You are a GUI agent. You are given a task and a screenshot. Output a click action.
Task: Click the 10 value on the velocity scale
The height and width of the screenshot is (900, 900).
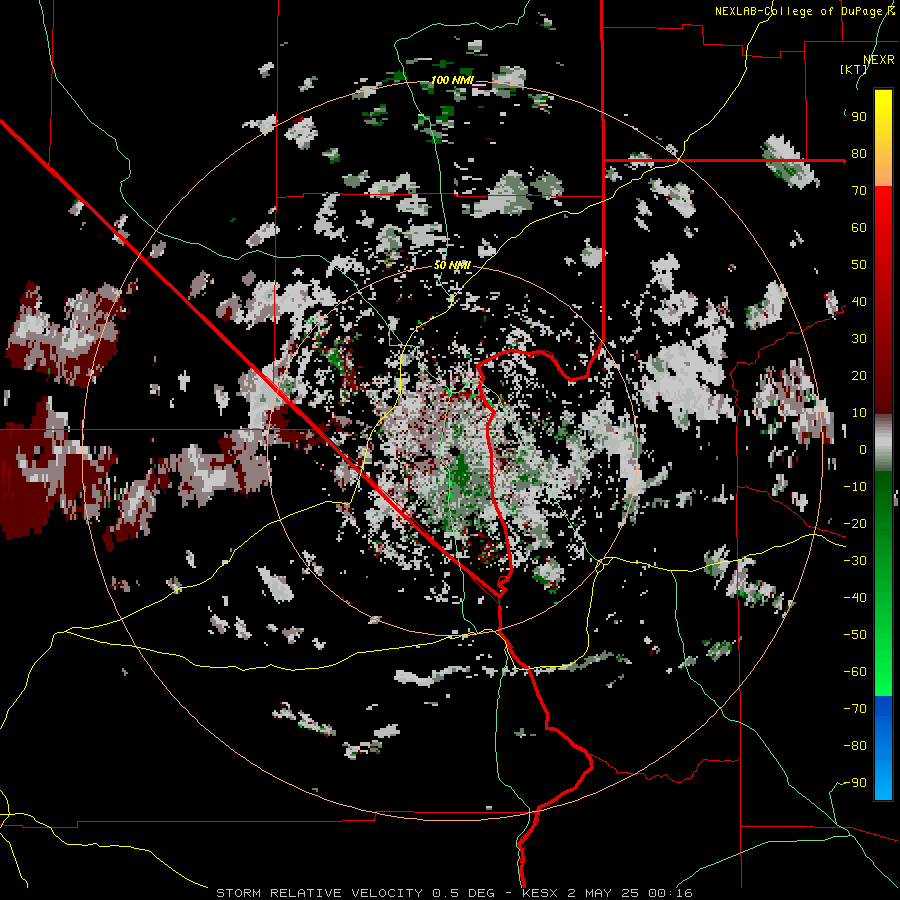[859, 413]
